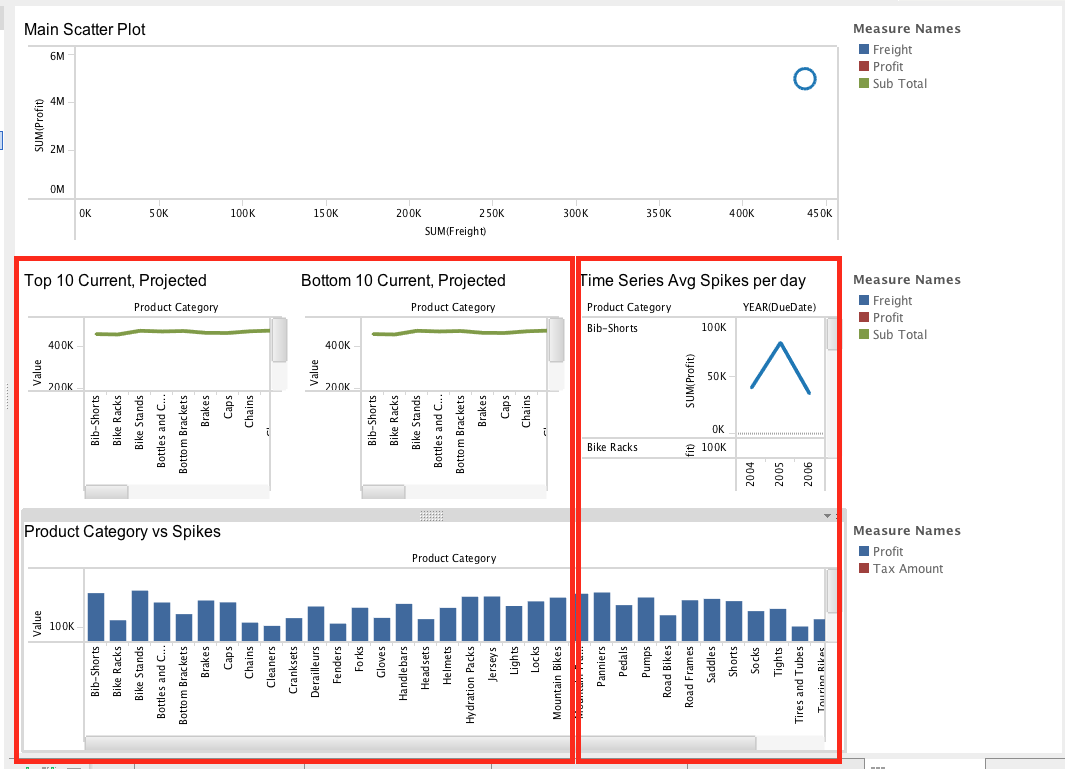Image resolution: width=1065 pixels, height=769 pixels.
Task: Click horizontal scrollbar thumb under Top 10 chart
Action: pos(106,492)
